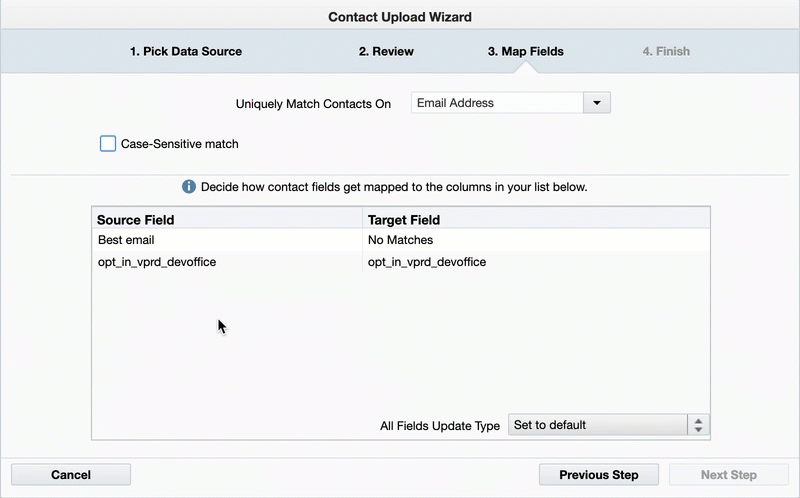Click the Source Field column header
The height and width of the screenshot is (498, 800).
click(x=135, y=219)
